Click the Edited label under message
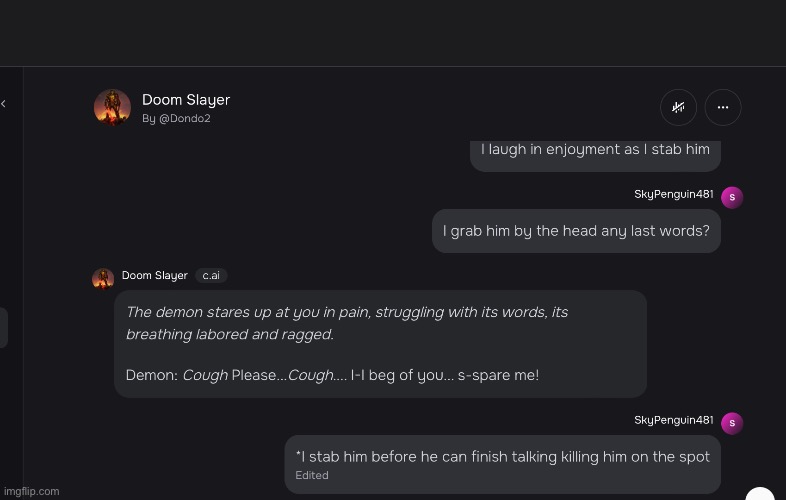The image size is (786, 500). [312, 475]
